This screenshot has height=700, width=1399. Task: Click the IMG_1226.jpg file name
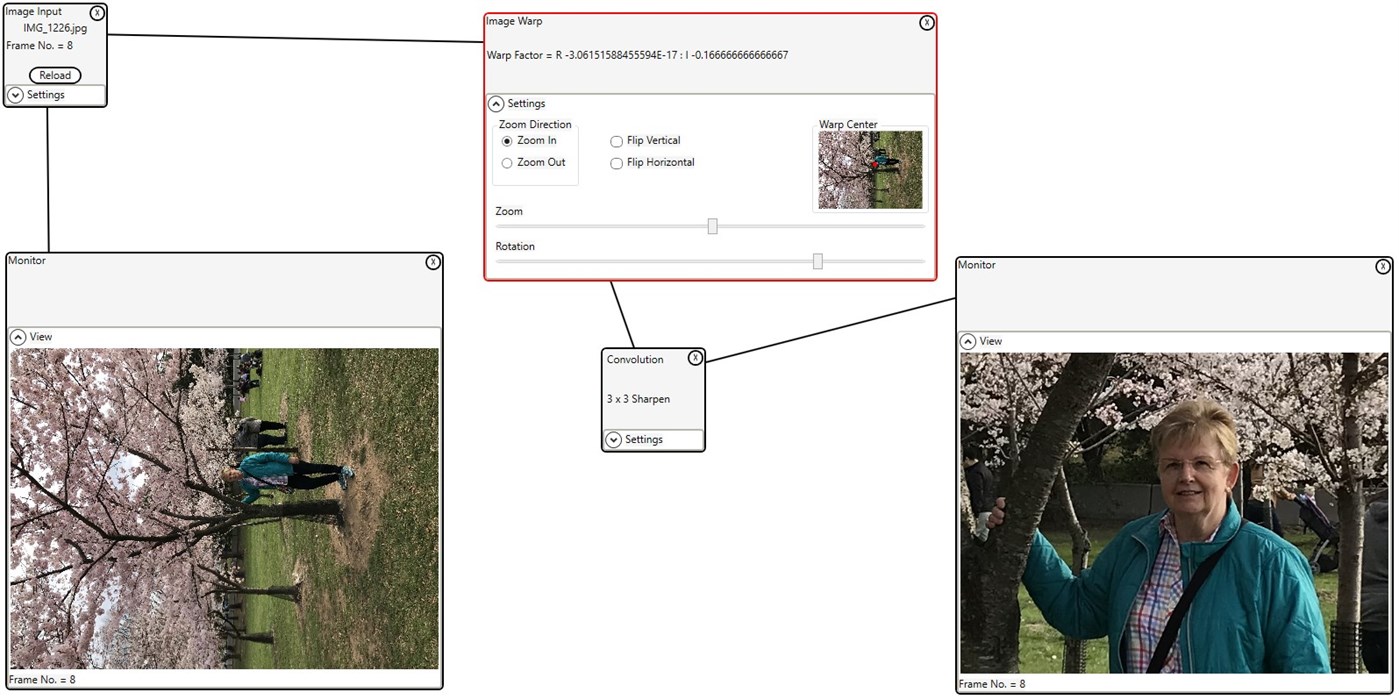tap(55, 28)
